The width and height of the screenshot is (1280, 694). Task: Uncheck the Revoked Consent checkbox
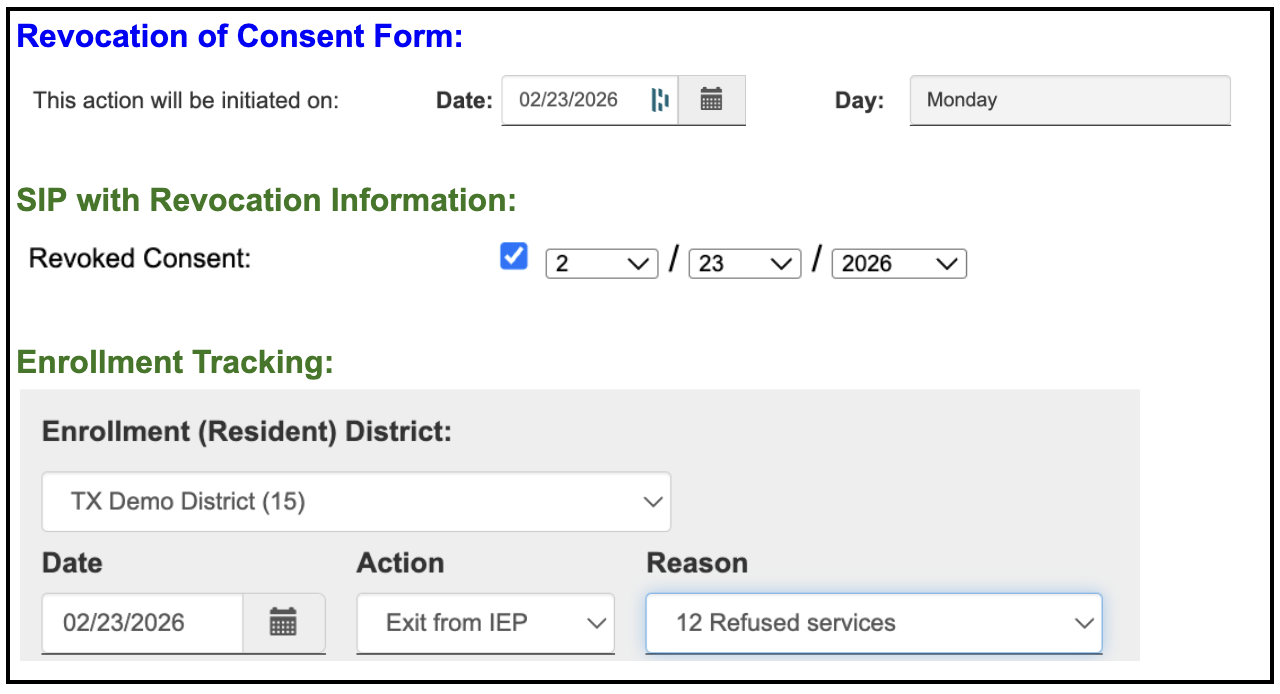(x=511, y=257)
